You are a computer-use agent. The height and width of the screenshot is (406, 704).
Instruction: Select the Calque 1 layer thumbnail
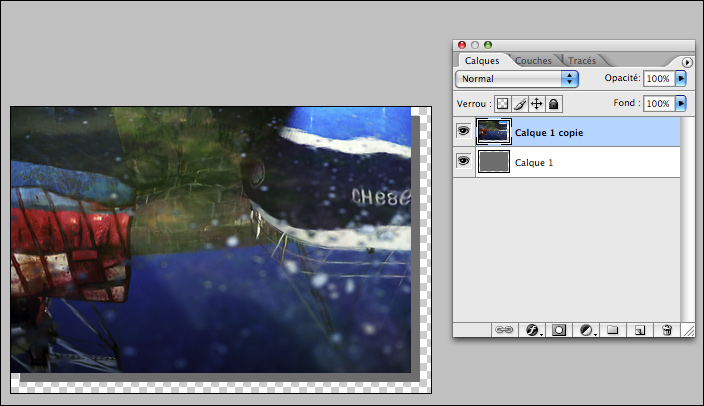pos(494,161)
